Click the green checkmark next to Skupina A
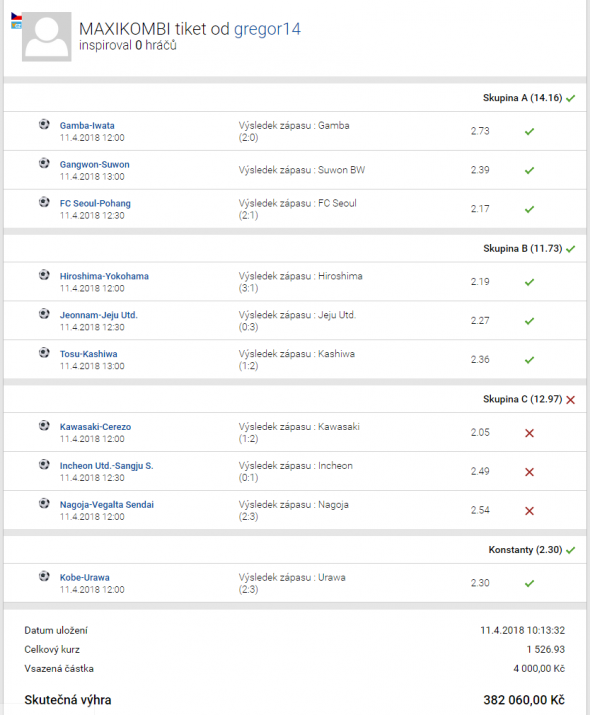This screenshot has width=590, height=715. (570, 98)
